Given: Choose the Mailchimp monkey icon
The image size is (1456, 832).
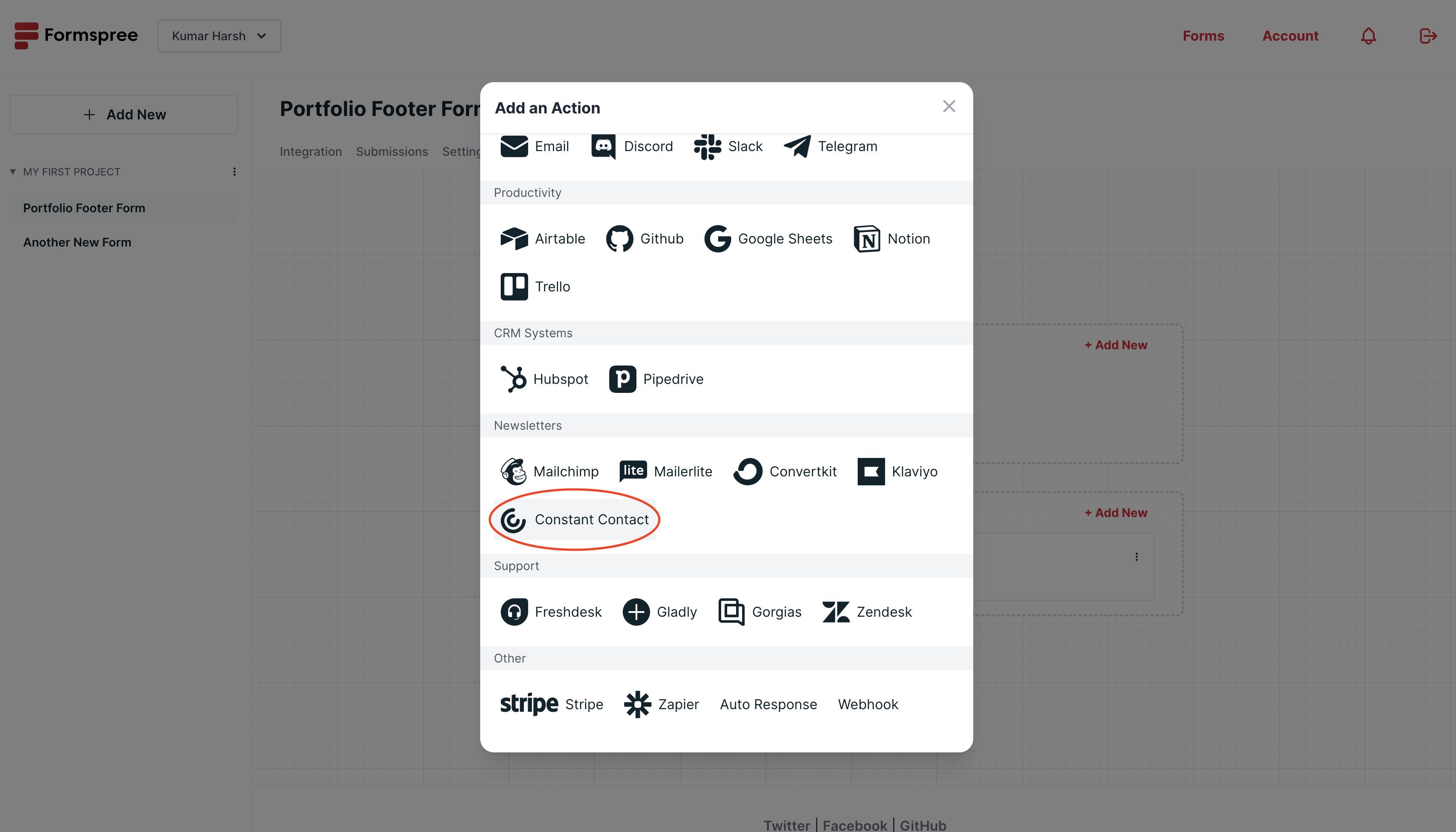Looking at the screenshot, I should pos(513,472).
